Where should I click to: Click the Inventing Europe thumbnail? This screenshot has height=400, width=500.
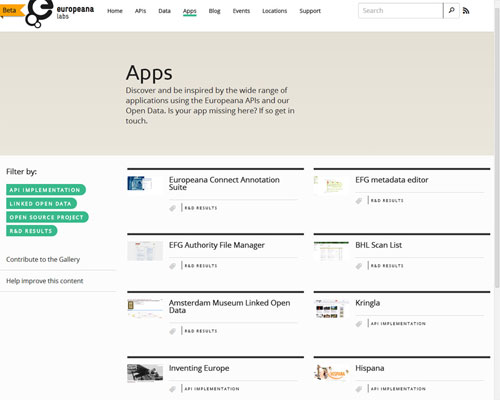[145, 373]
